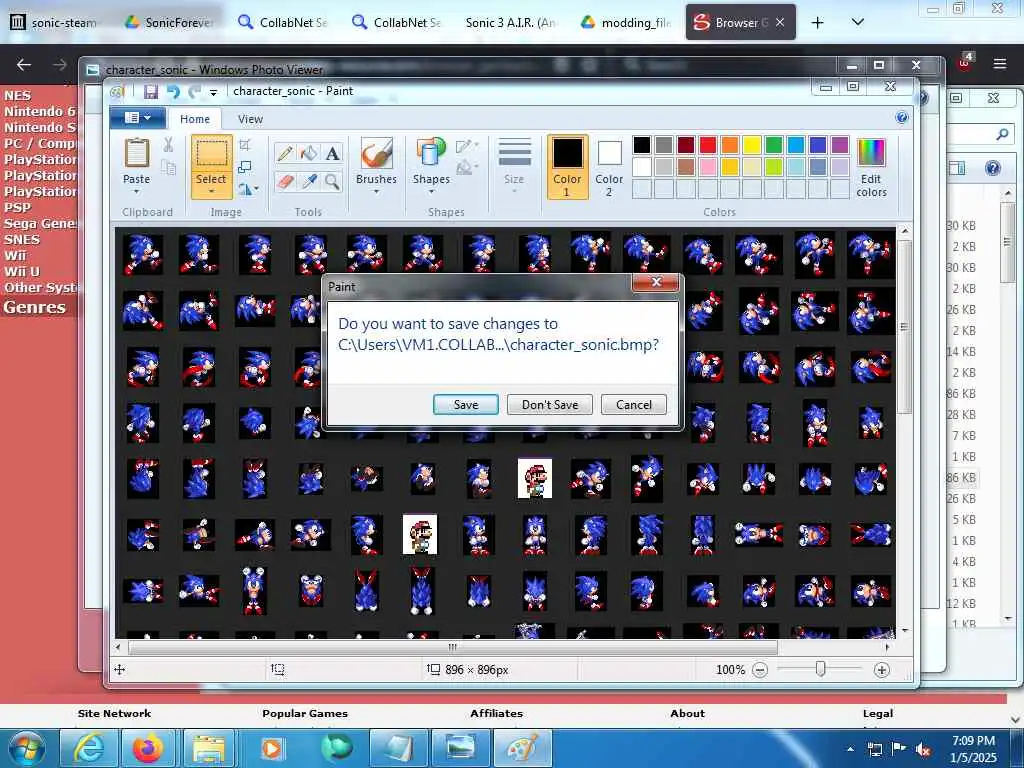Viewport: 1024px width, 768px height.
Task: Click the PSP link in sidebar
Action: 18,208
